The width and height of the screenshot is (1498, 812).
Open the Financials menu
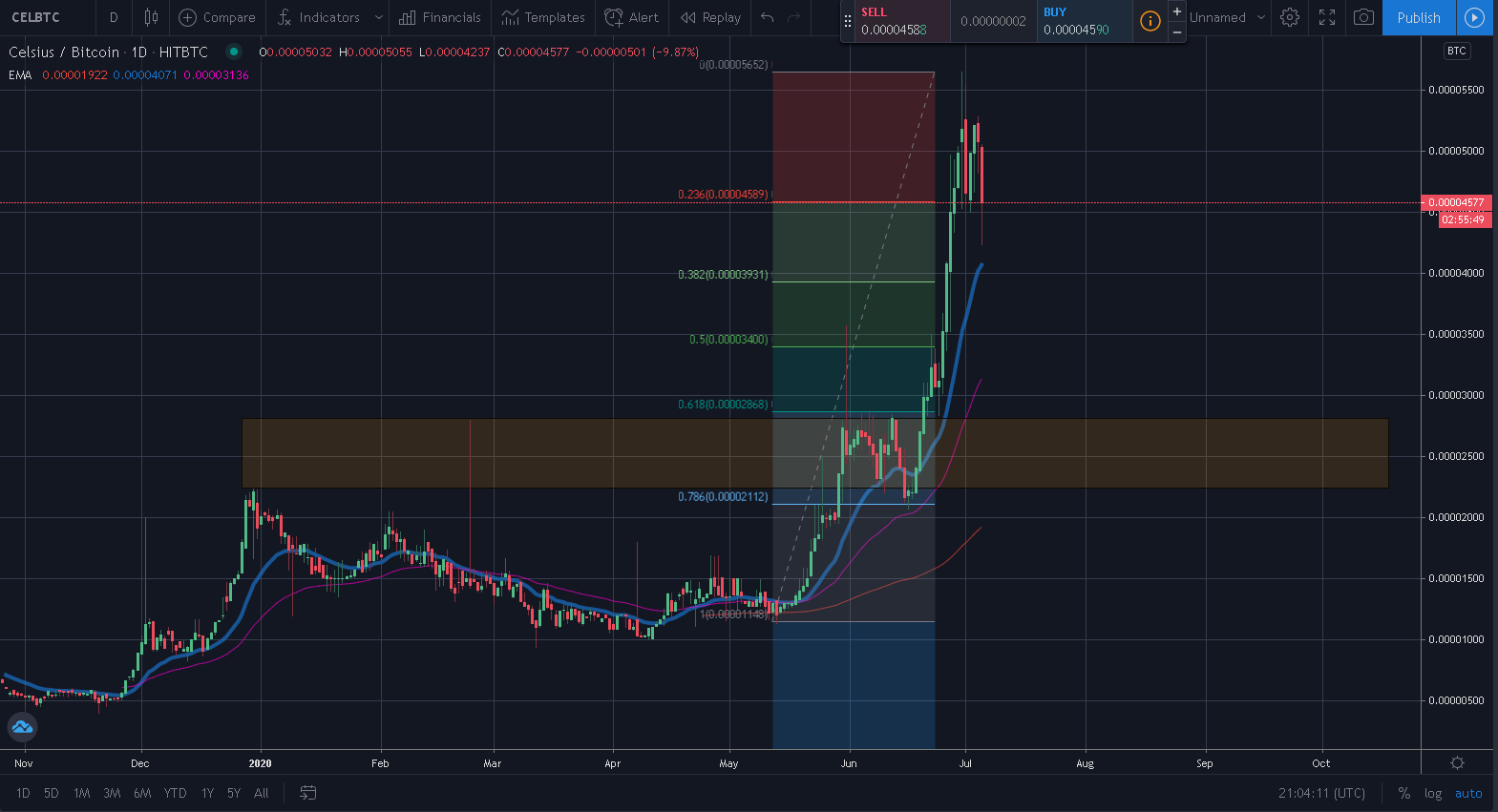tap(440, 17)
